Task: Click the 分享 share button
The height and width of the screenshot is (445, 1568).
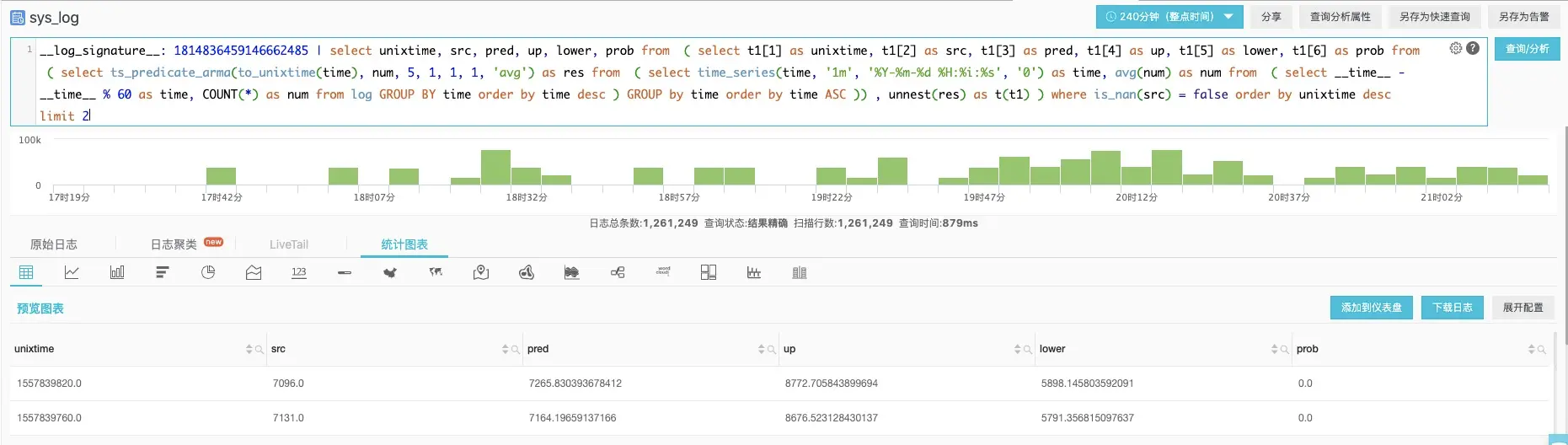Action: (x=1271, y=17)
